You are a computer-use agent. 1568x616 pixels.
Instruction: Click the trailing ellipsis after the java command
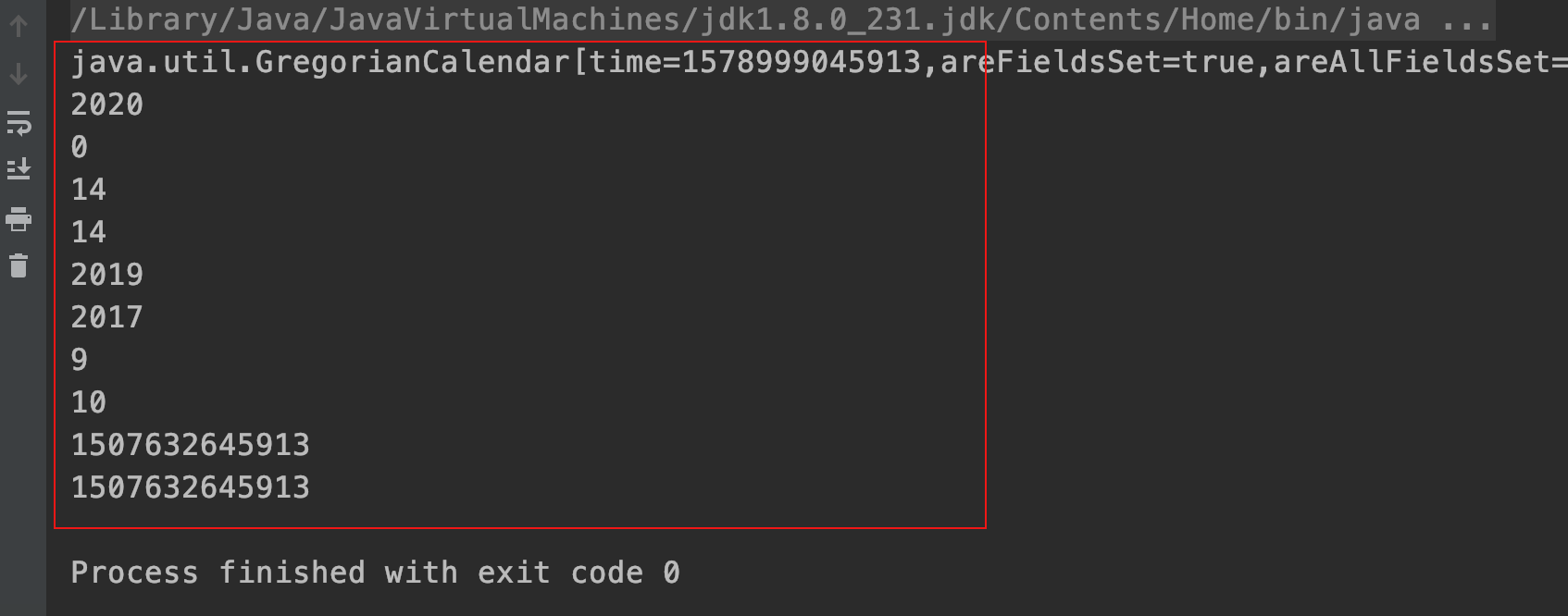click(x=1466, y=19)
